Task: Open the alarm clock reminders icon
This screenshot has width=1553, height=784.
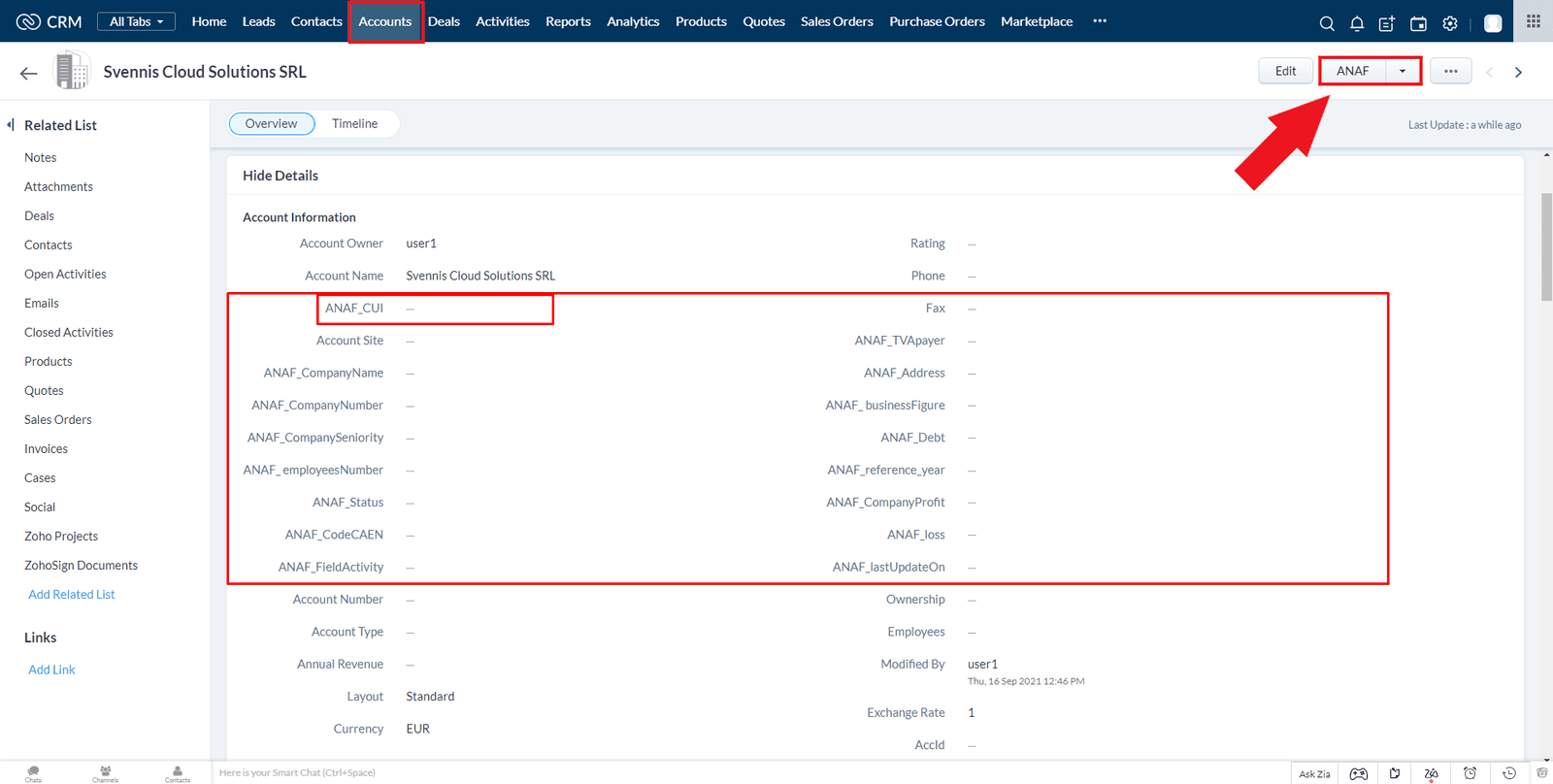Action: coord(1470,773)
